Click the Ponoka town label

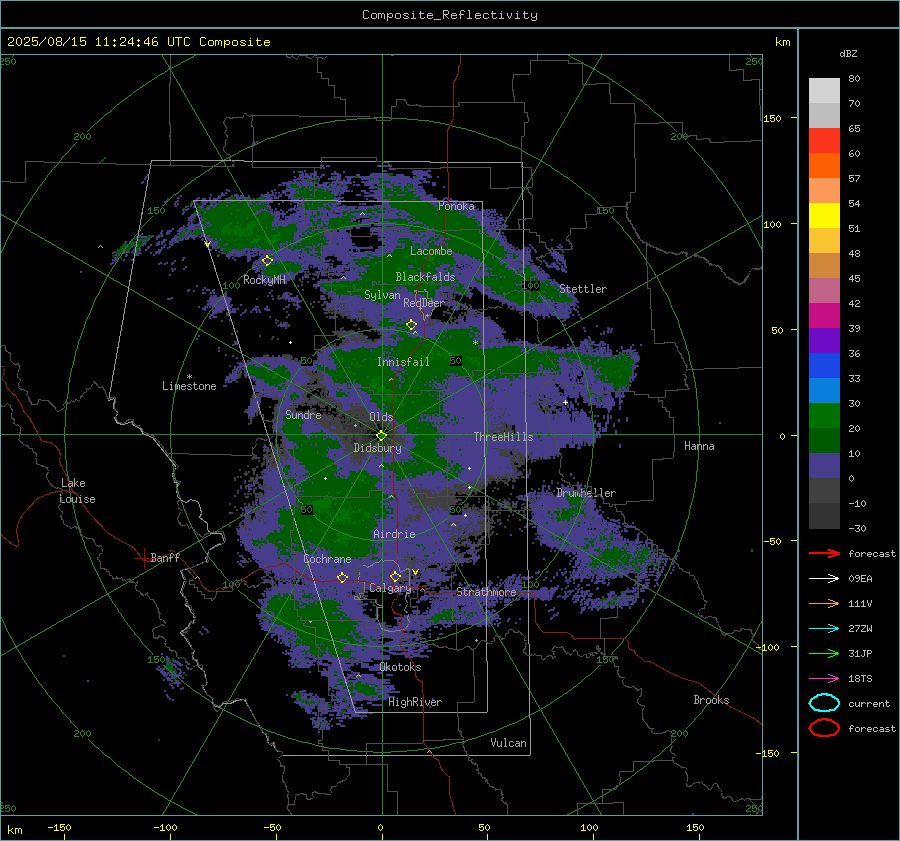pos(456,206)
